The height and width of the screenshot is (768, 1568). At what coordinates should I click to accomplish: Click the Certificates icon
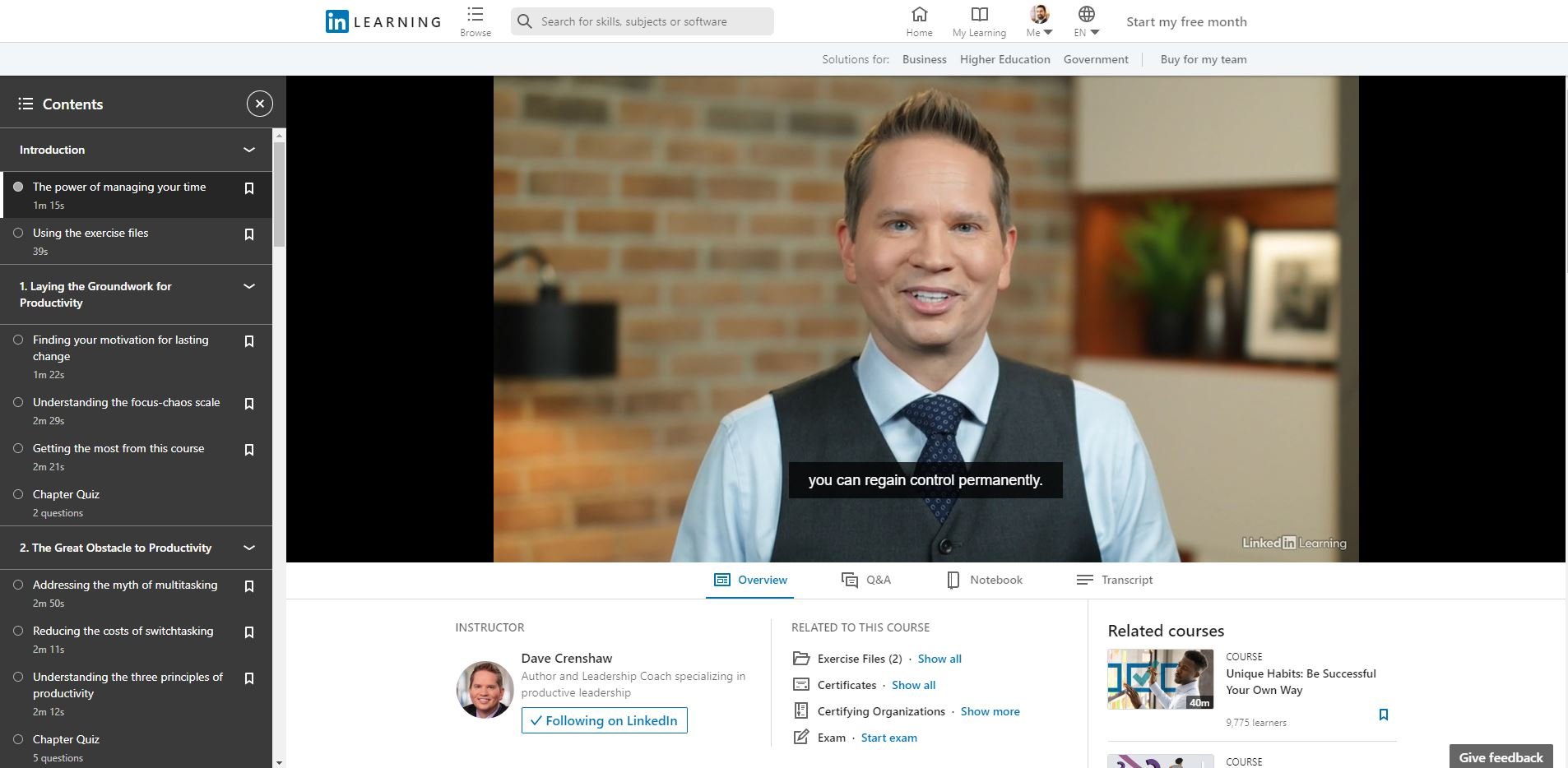(x=801, y=685)
